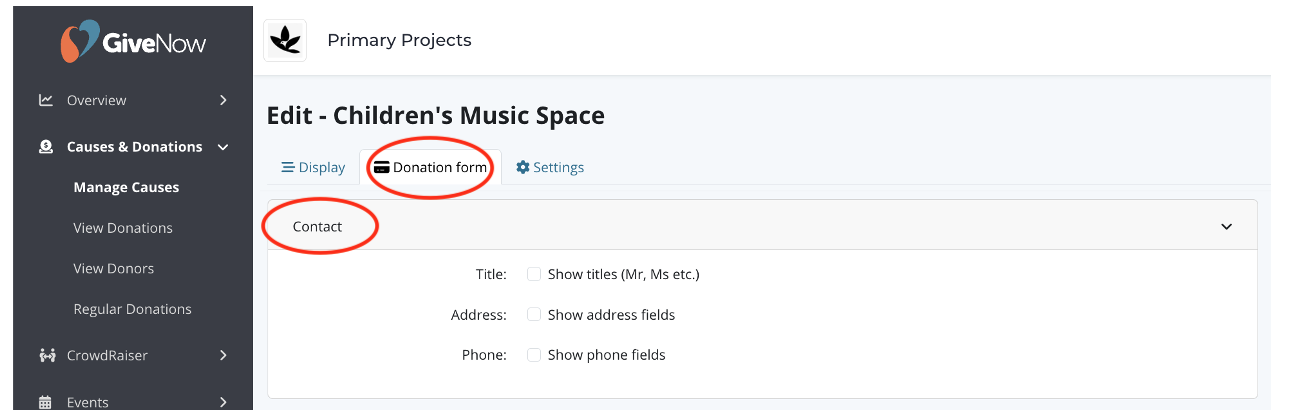Expand the Overview menu arrow
This screenshot has height=410, width=1290.
coord(223,100)
